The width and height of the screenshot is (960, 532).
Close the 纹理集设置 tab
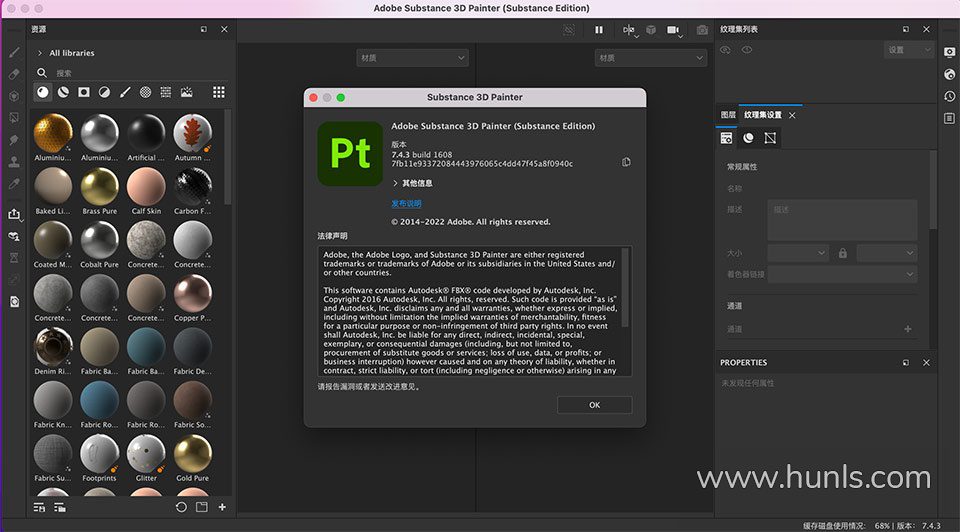[792, 115]
